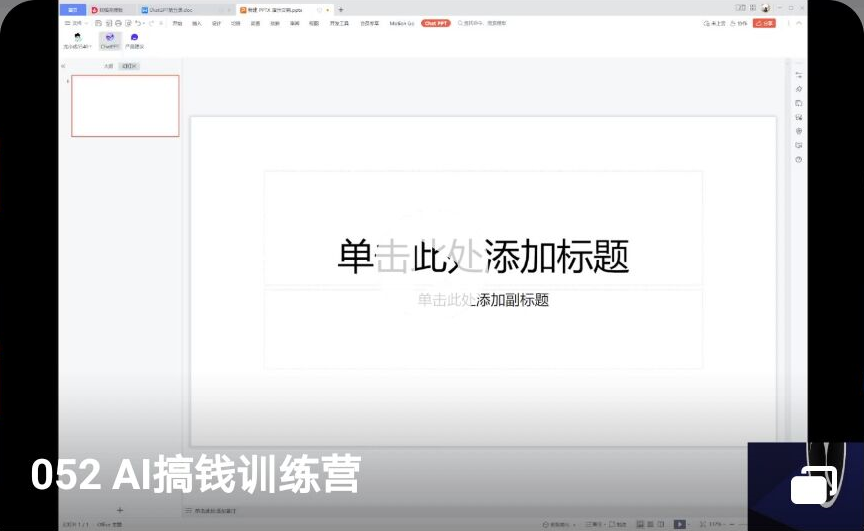Open the File menu dropdown
The width and height of the screenshot is (864, 531).
click(x=76, y=22)
